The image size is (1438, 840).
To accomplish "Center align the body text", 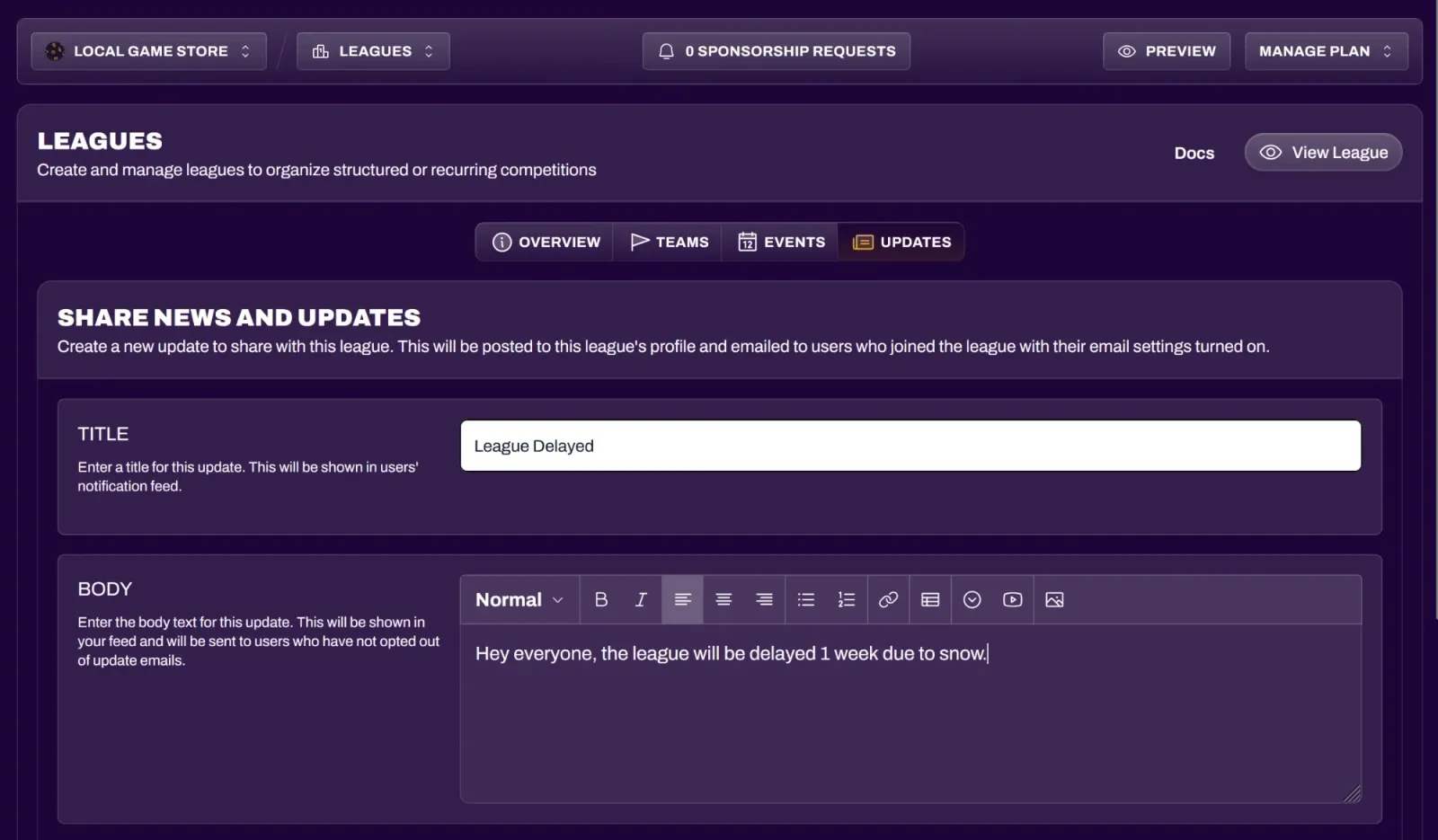I will pyautogui.click(x=723, y=599).
